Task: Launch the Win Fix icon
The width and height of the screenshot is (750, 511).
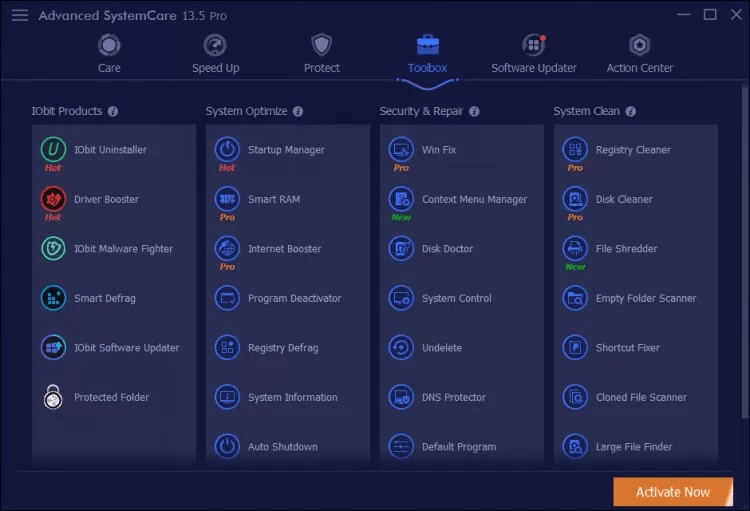Action: coord(401,149)
